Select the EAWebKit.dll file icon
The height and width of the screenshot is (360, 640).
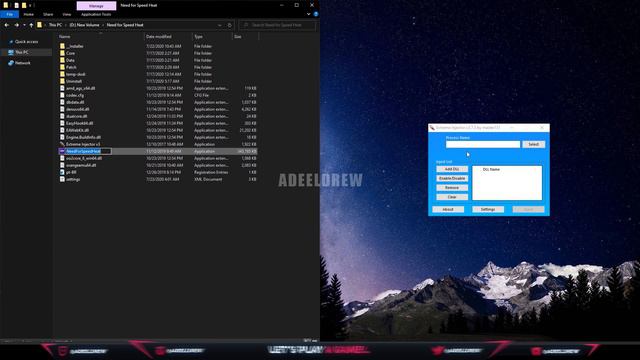click(x=62, y=130)
